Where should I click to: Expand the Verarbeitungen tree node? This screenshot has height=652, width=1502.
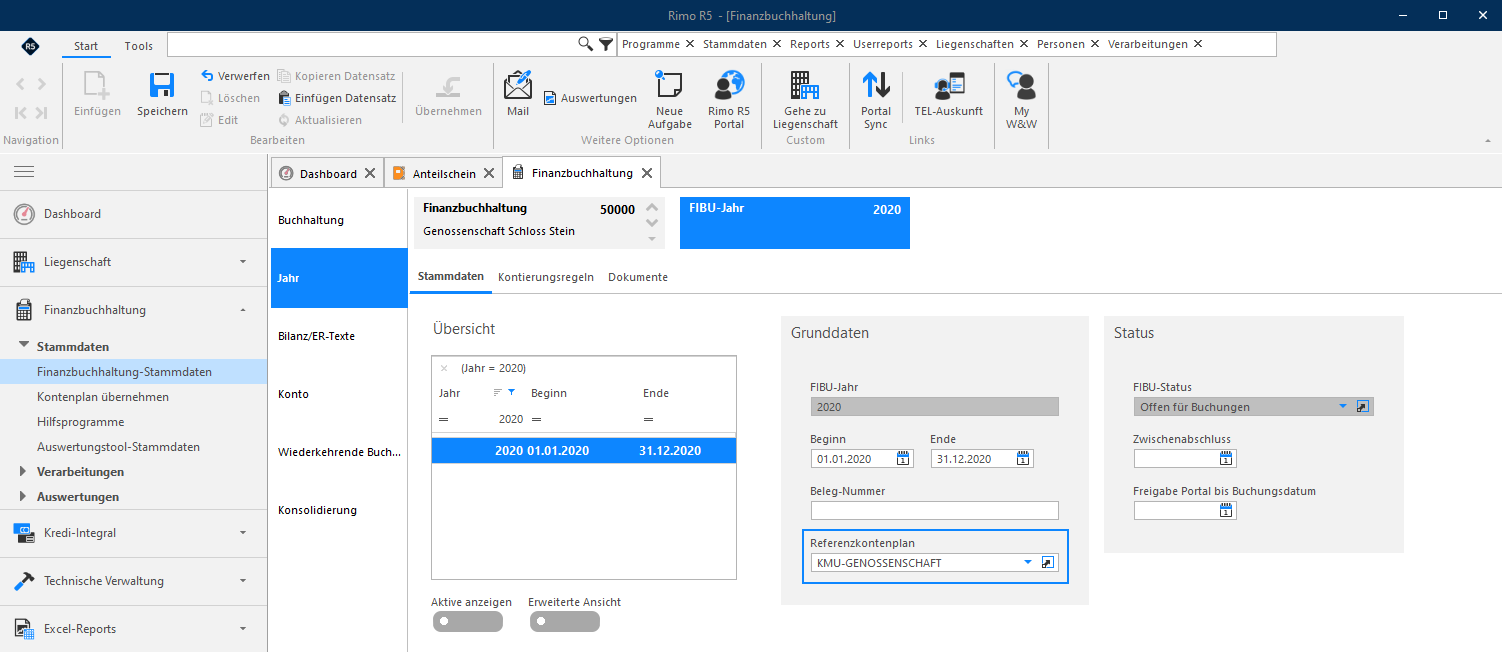tap(24, 472)
